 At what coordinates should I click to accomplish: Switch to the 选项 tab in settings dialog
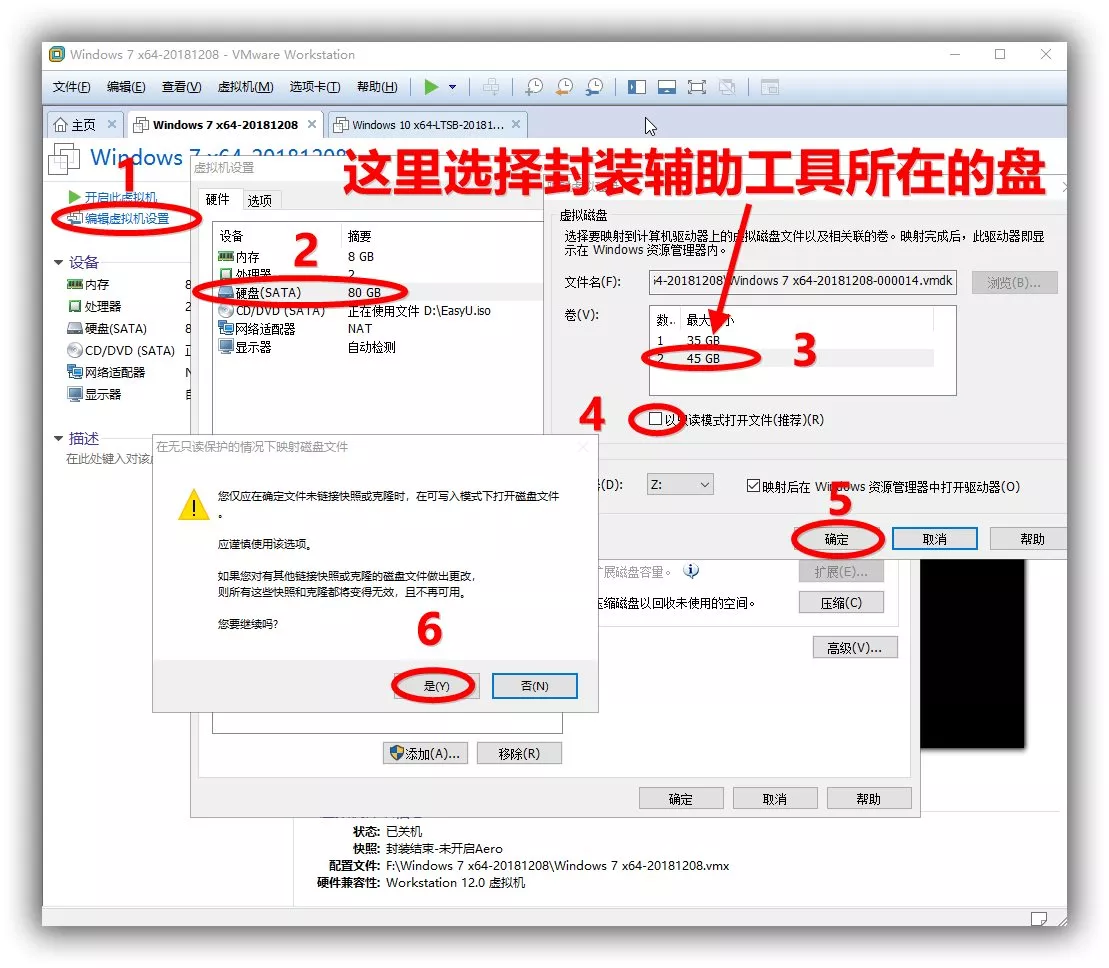pos(260,201)
